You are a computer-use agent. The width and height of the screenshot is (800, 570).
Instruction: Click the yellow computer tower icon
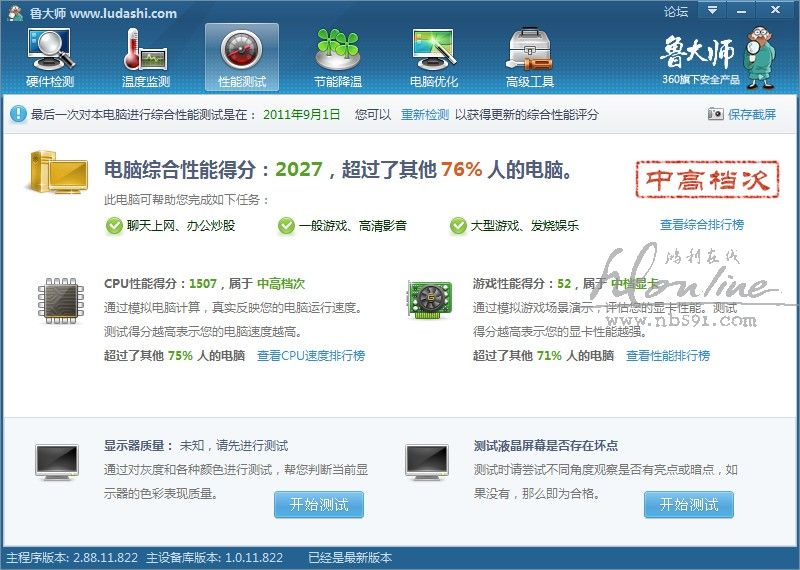57,171
